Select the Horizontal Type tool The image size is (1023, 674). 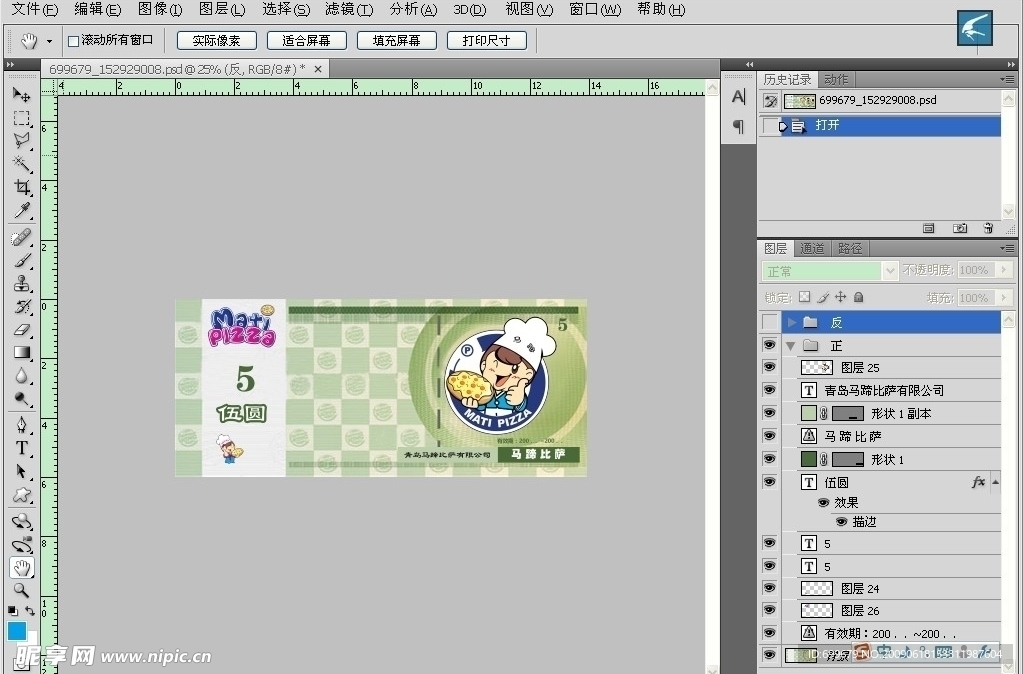point(22,448)
